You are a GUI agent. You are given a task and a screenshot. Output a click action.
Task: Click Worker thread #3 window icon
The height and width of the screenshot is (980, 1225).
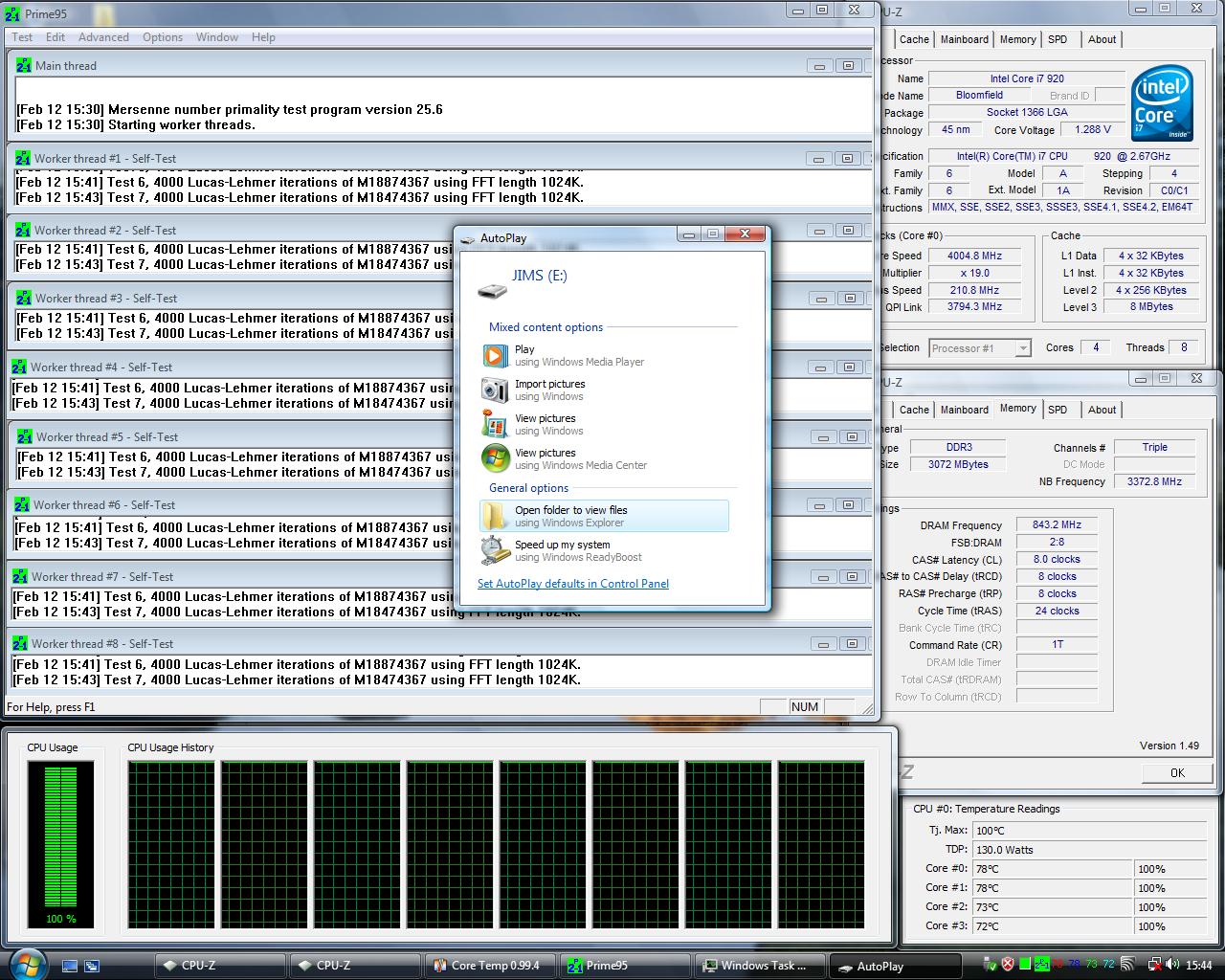[24, 298]
